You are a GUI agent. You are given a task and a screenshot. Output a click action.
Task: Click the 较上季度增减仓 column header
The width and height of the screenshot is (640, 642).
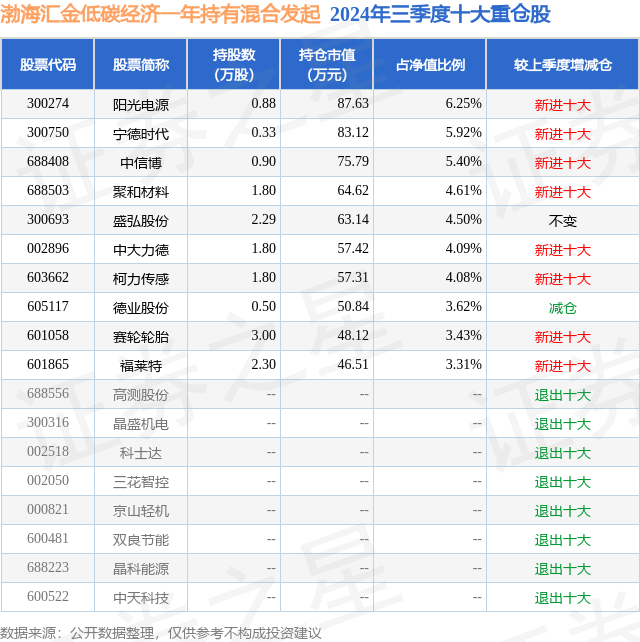coord(563,64)
